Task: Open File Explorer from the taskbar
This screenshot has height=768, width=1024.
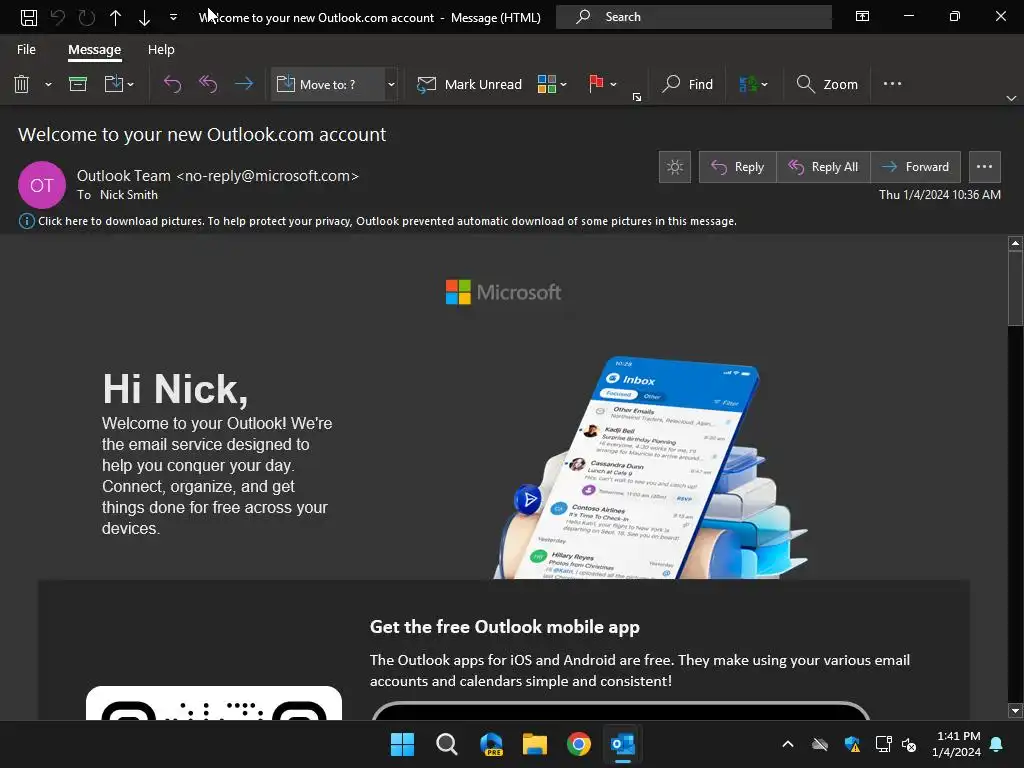Action: pos(535,744)
